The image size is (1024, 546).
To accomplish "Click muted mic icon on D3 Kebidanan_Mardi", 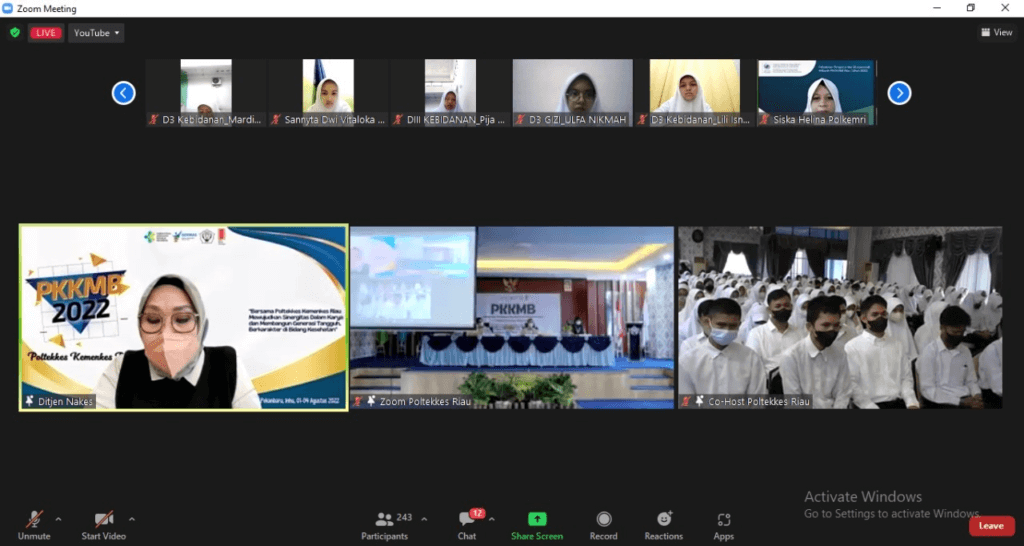I will (154, 120).
